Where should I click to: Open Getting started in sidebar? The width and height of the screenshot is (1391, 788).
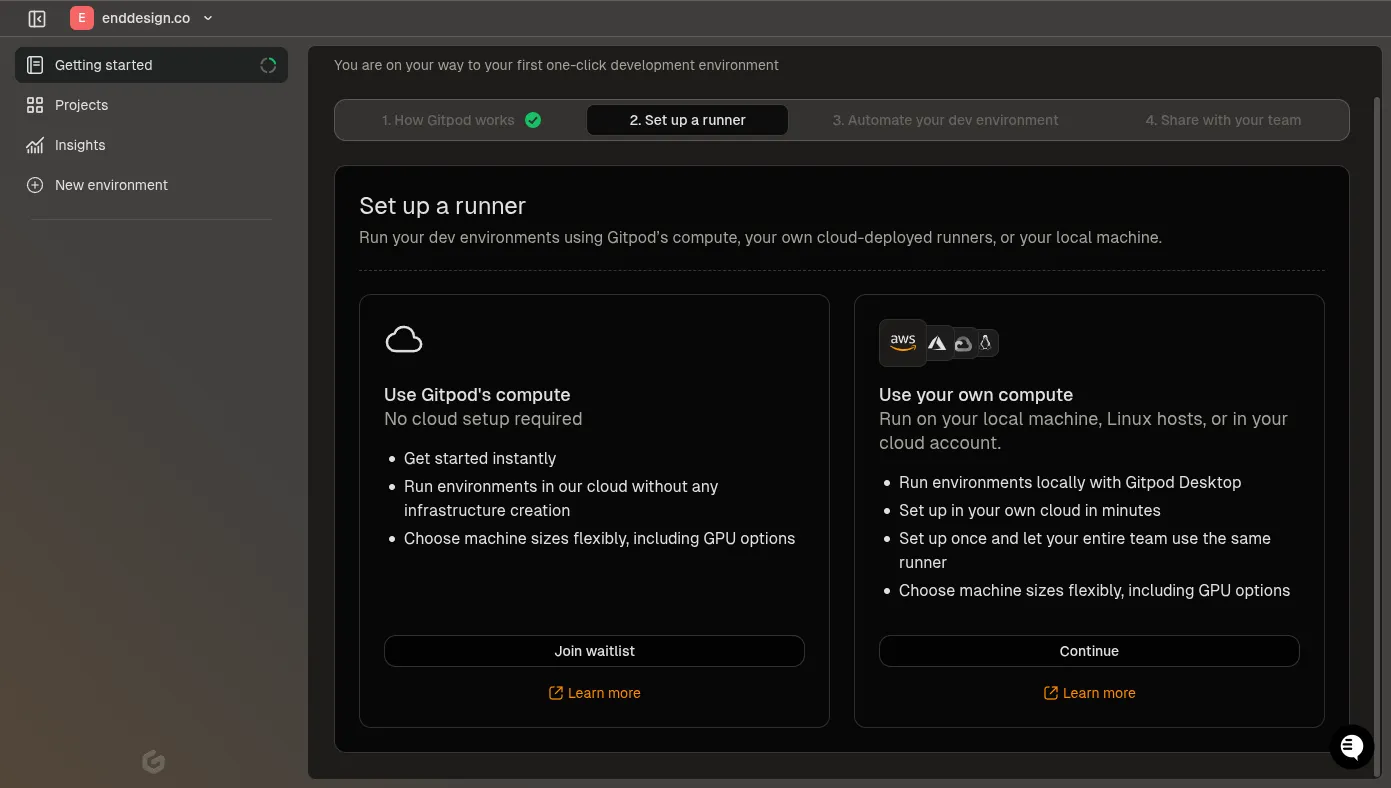151,65
